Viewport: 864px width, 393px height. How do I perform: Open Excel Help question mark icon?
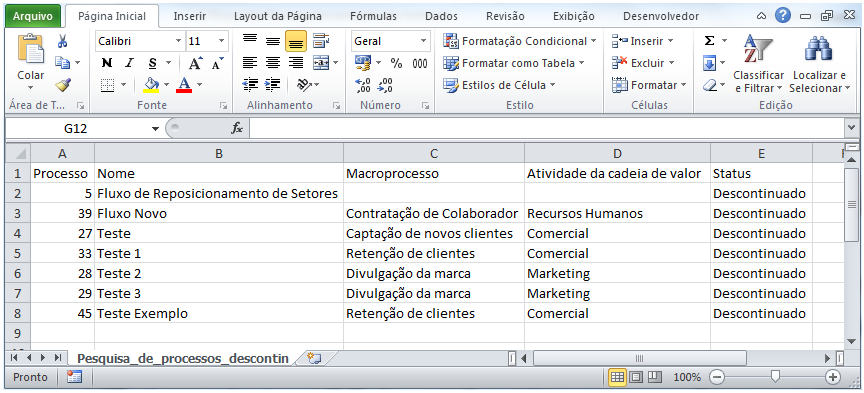point(782,15)
